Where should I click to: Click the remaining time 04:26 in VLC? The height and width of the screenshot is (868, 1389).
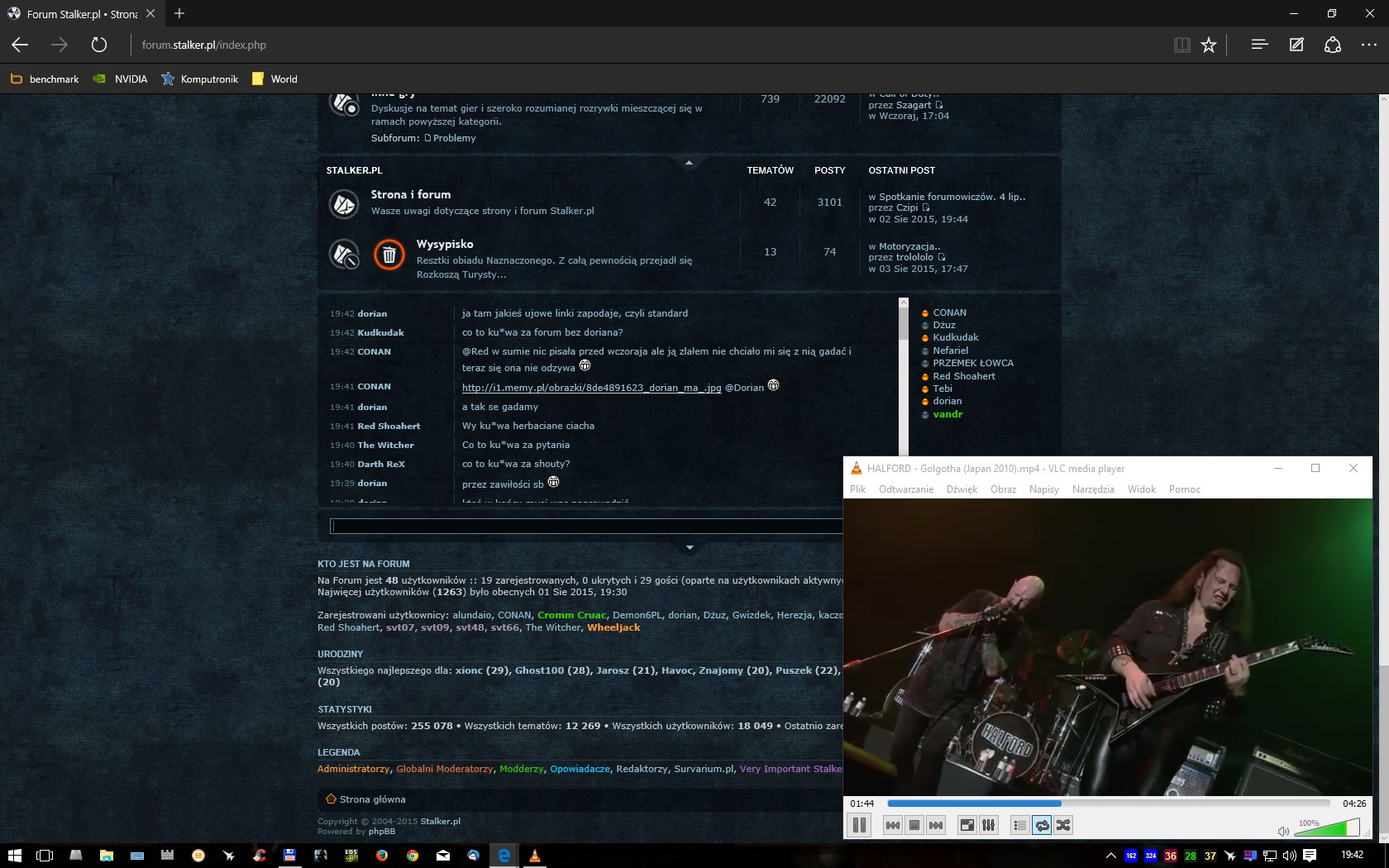point(1354,804)
